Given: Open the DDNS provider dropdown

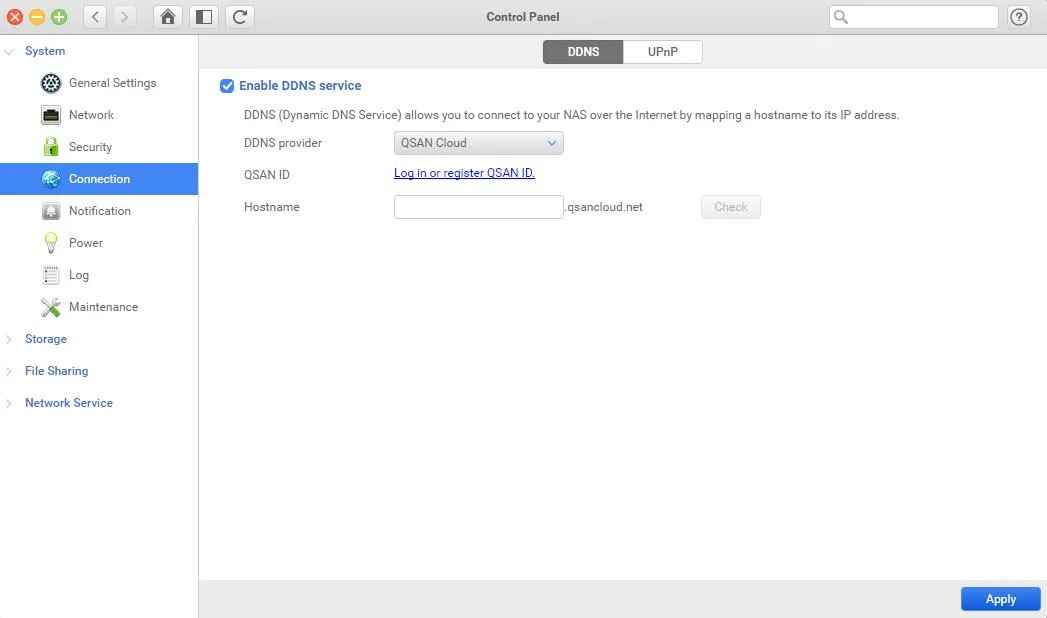Looking at the screenshot, I should (478, 143).
